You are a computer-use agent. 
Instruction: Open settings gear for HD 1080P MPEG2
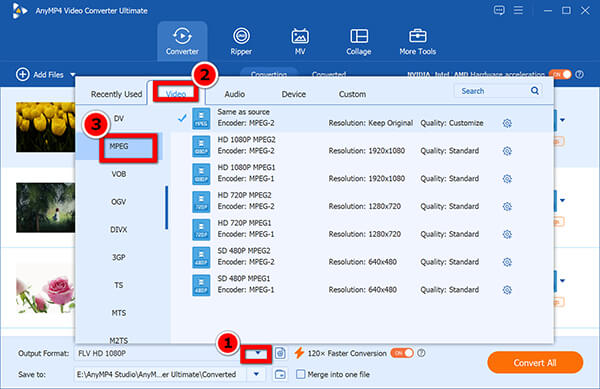(507, 151)
